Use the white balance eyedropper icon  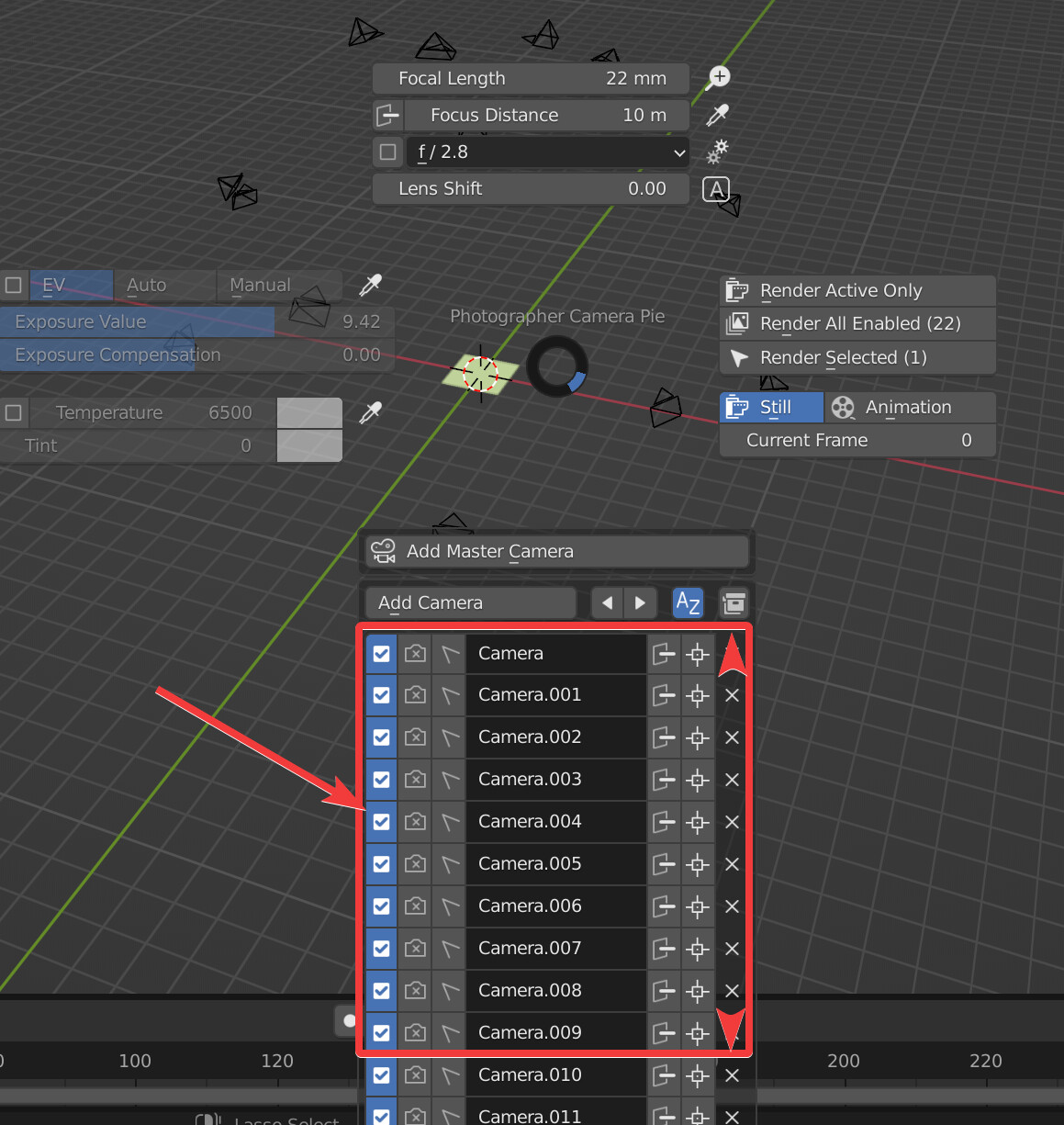370,412
